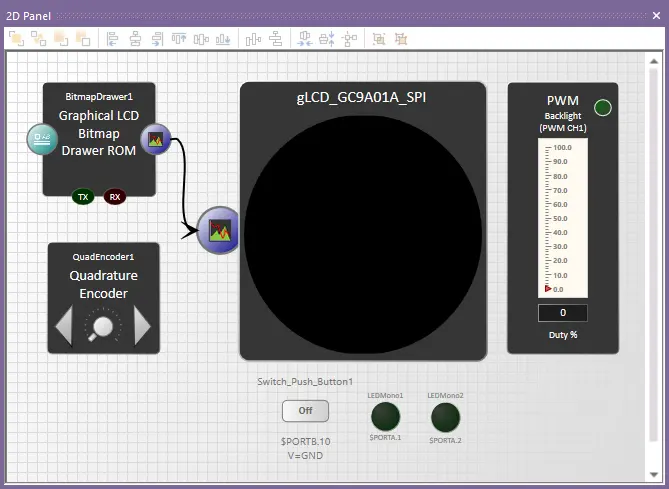Click the BitmapDrawer1 image output node
Viewport: 669px width, 489px height.
(155, 139)
